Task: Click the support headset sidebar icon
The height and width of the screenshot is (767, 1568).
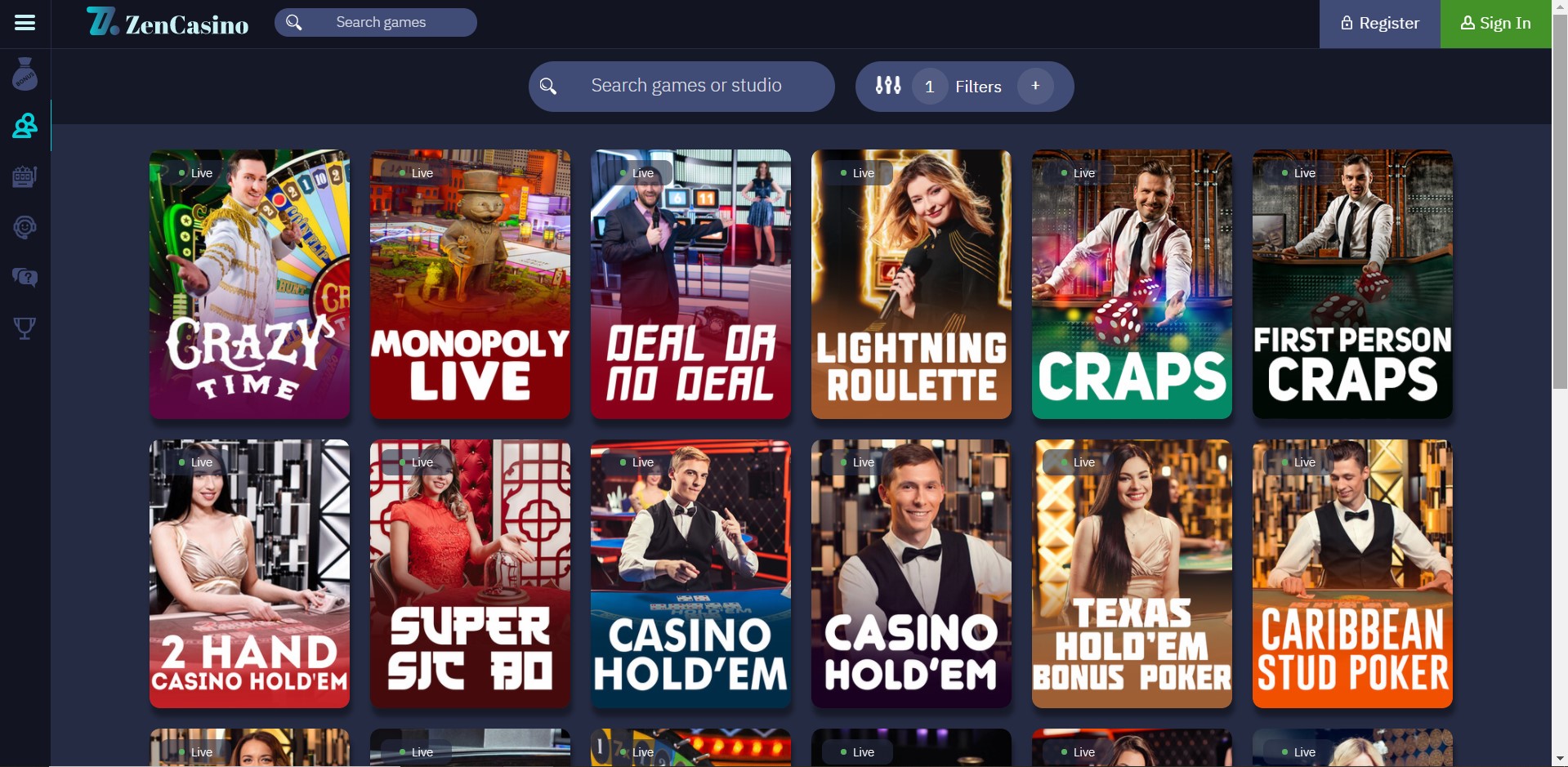Action: (25, 227)
